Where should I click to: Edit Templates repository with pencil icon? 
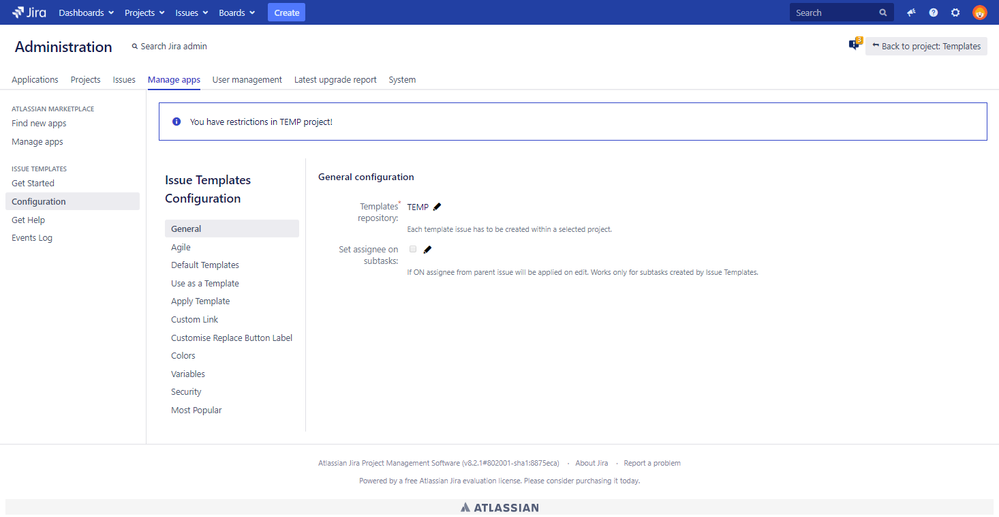click(x=436, y=207)
